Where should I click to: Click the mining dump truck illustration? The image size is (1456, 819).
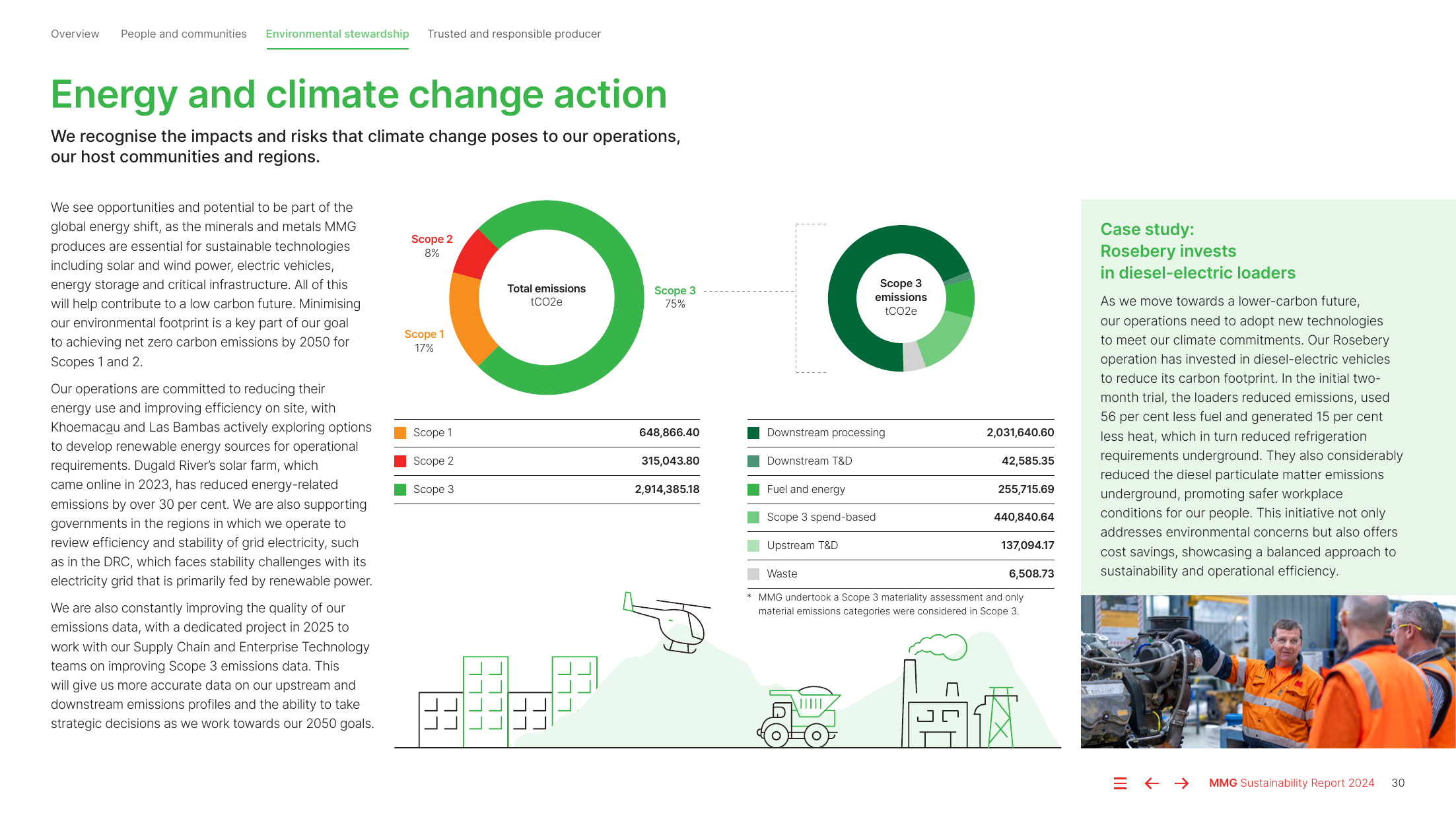799,717
